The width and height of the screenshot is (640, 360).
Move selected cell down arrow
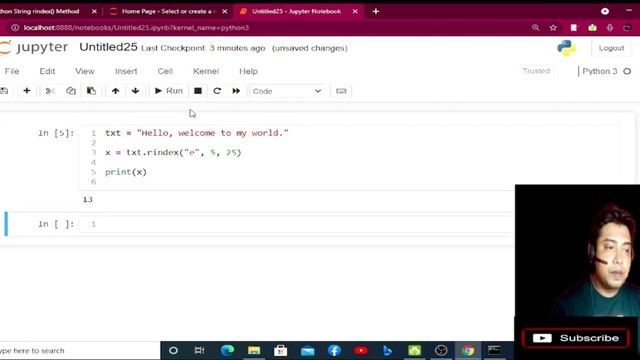click(x=136, y=91)
